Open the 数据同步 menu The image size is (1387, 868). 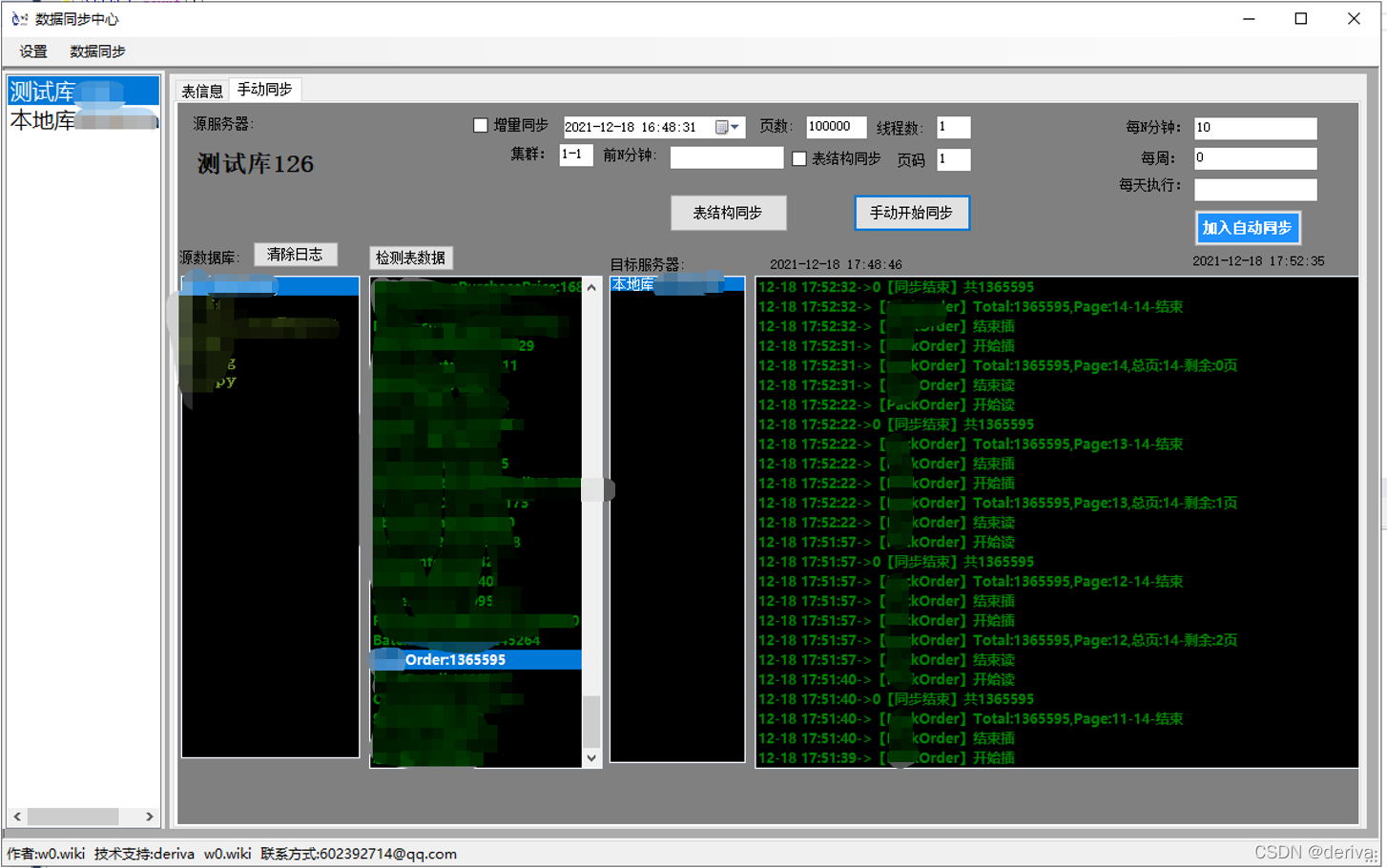tap(97, 52)
